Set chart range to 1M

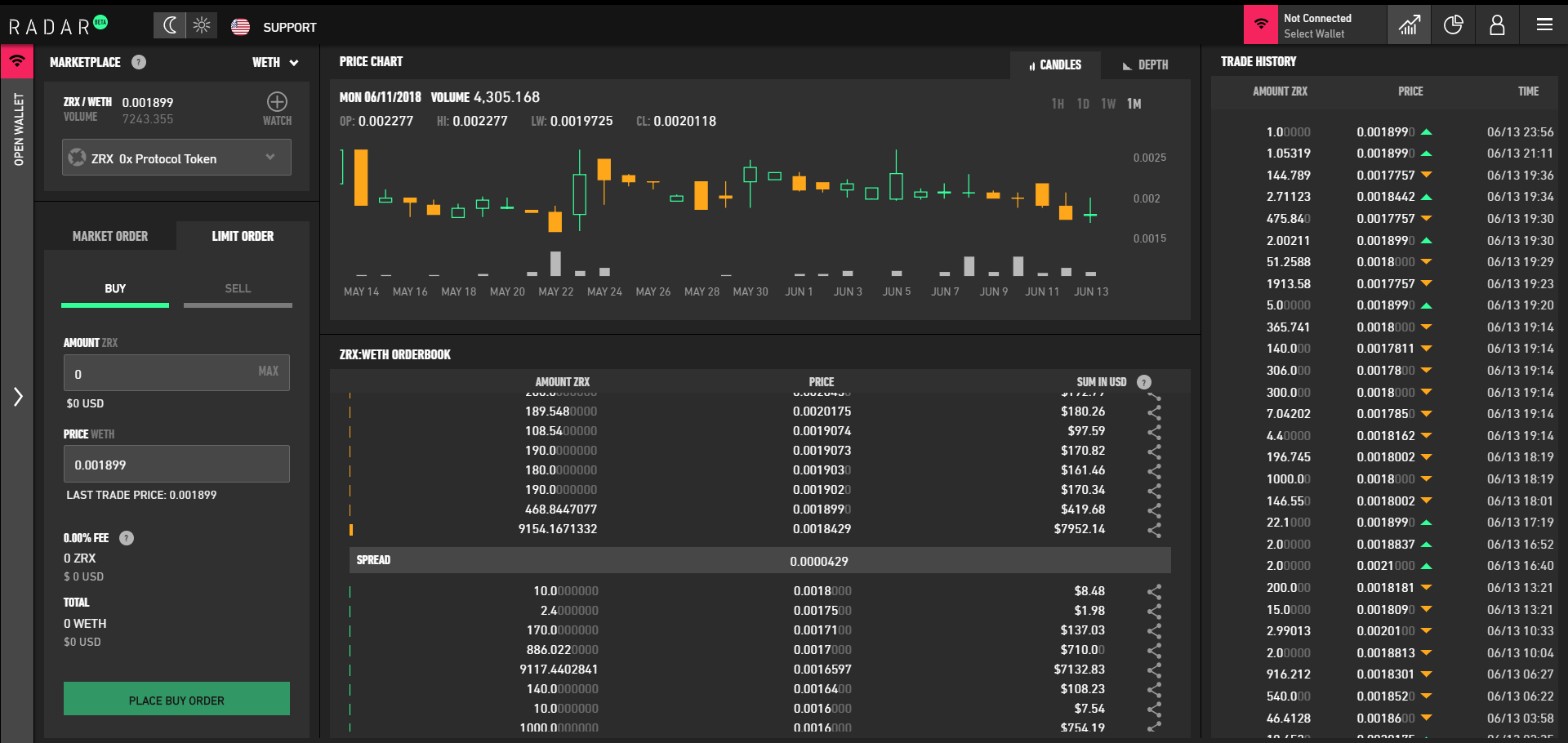1134,104
